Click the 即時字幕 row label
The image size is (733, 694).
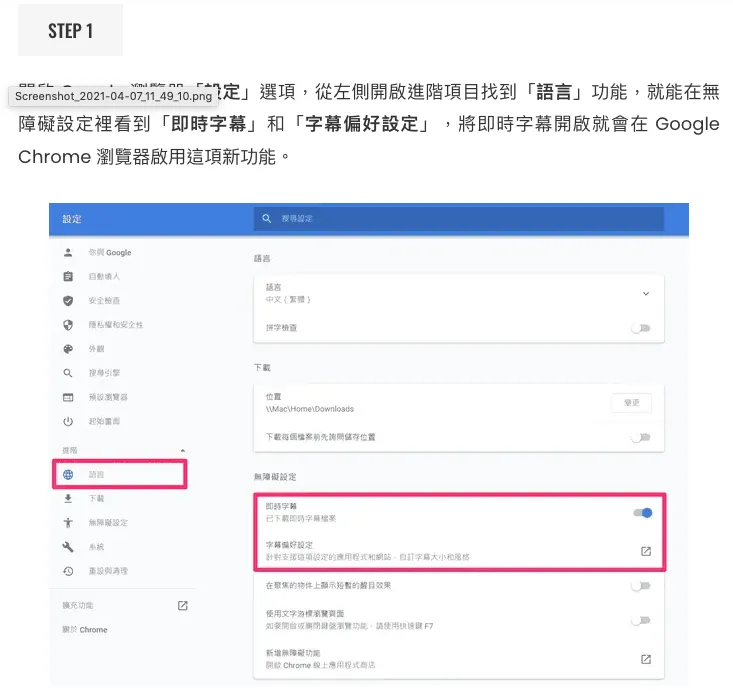pos(281,506)
